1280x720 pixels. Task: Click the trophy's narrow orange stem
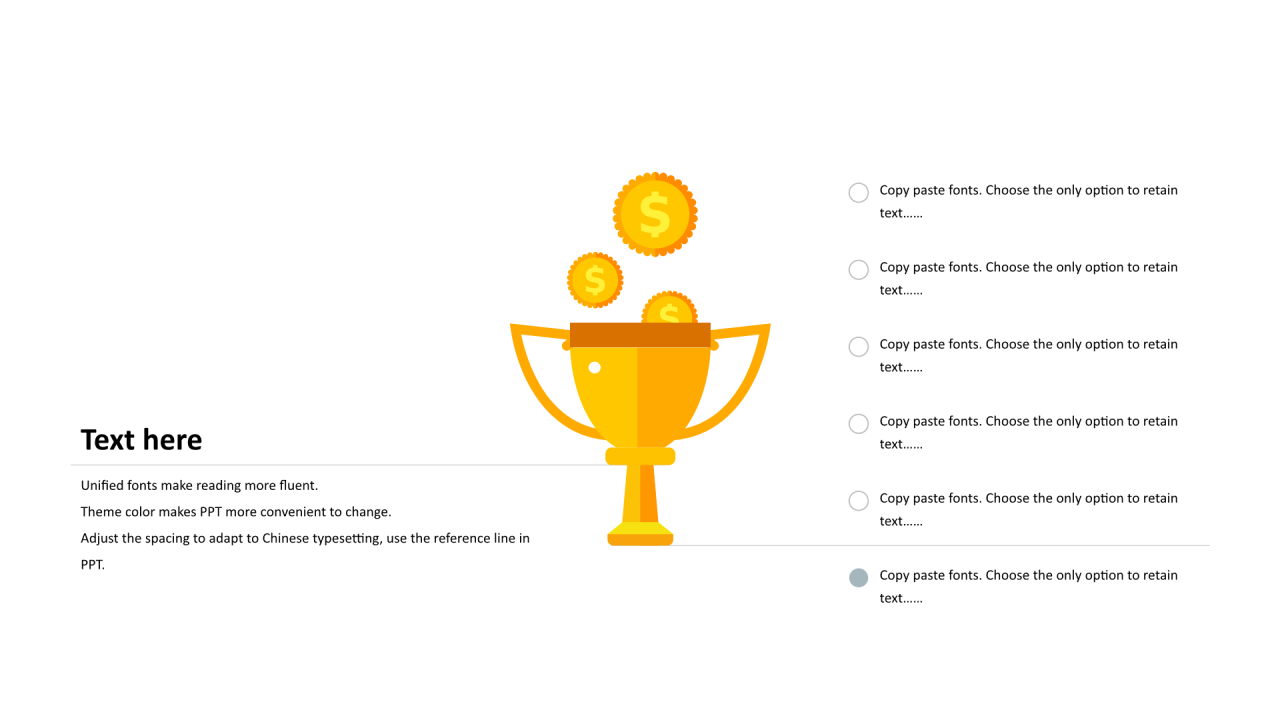pos(640,494)
